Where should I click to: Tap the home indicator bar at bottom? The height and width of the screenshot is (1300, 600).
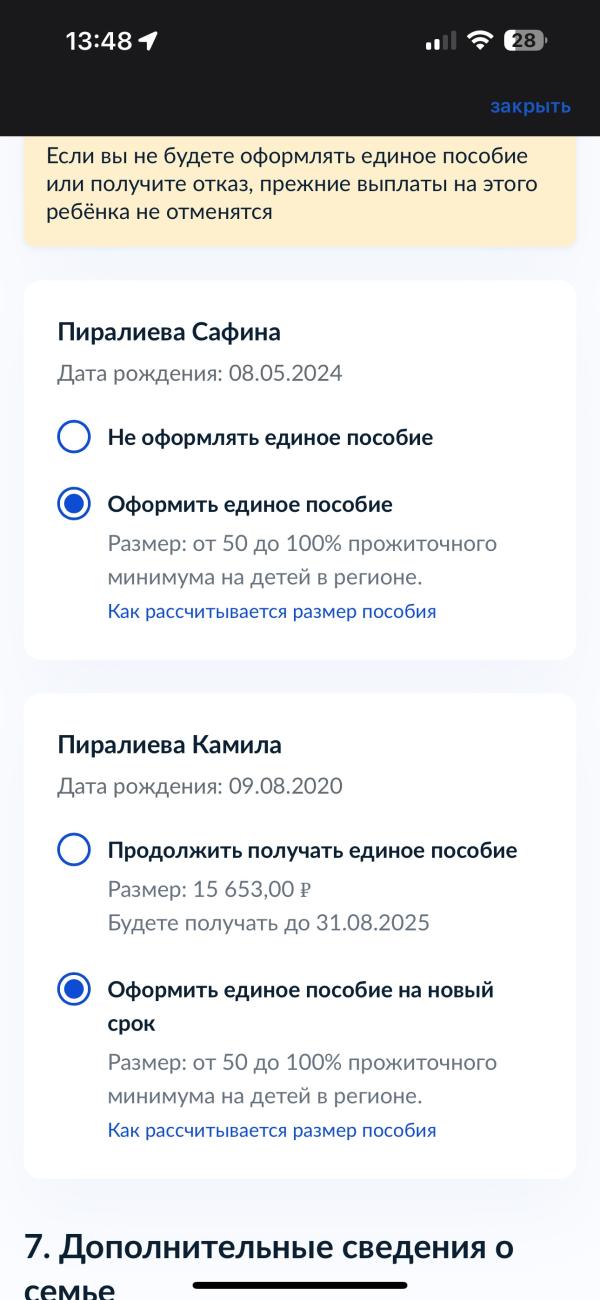coord(300,1284)
